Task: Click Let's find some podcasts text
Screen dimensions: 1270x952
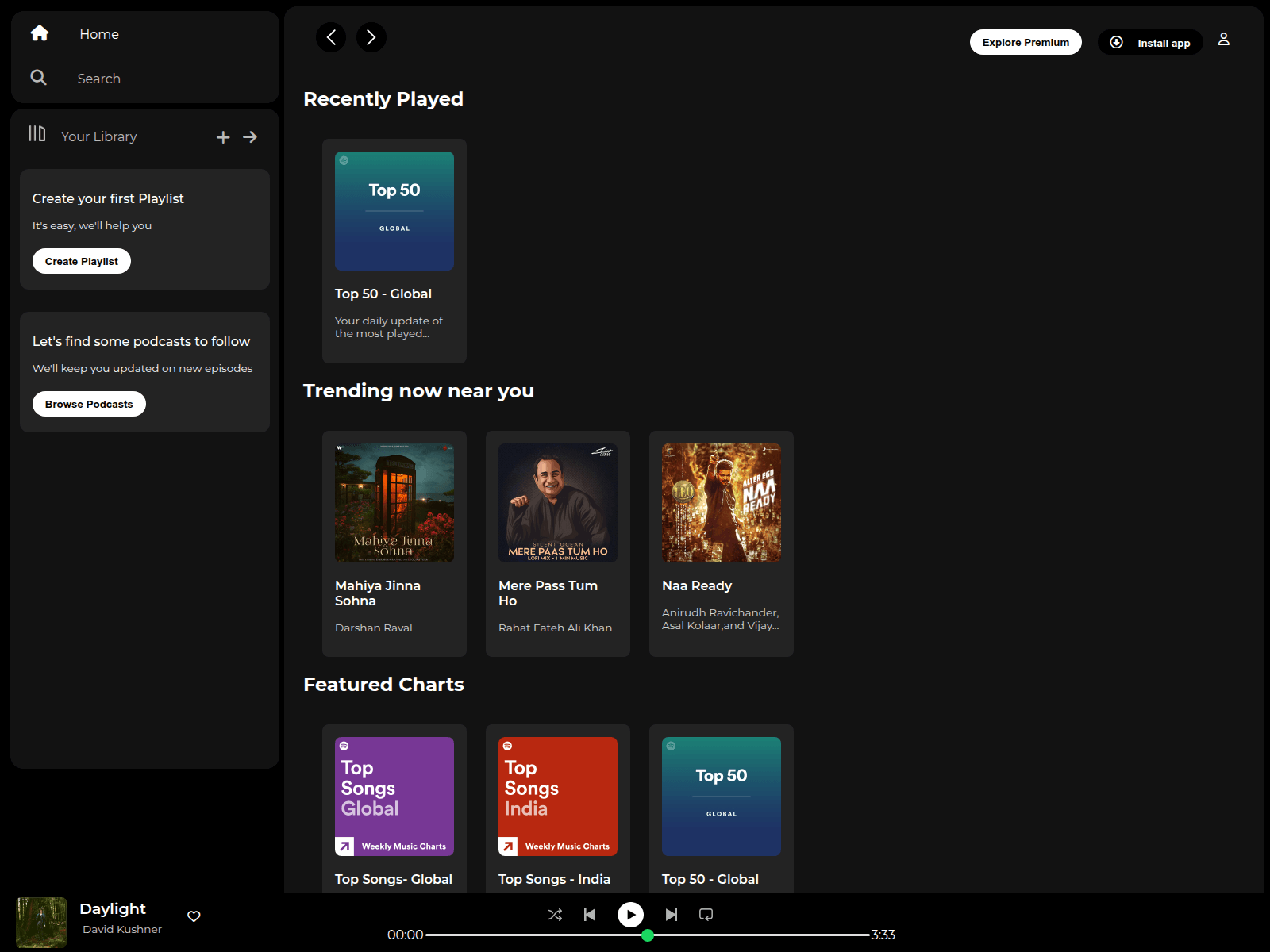Action: (x=141, y=341)
